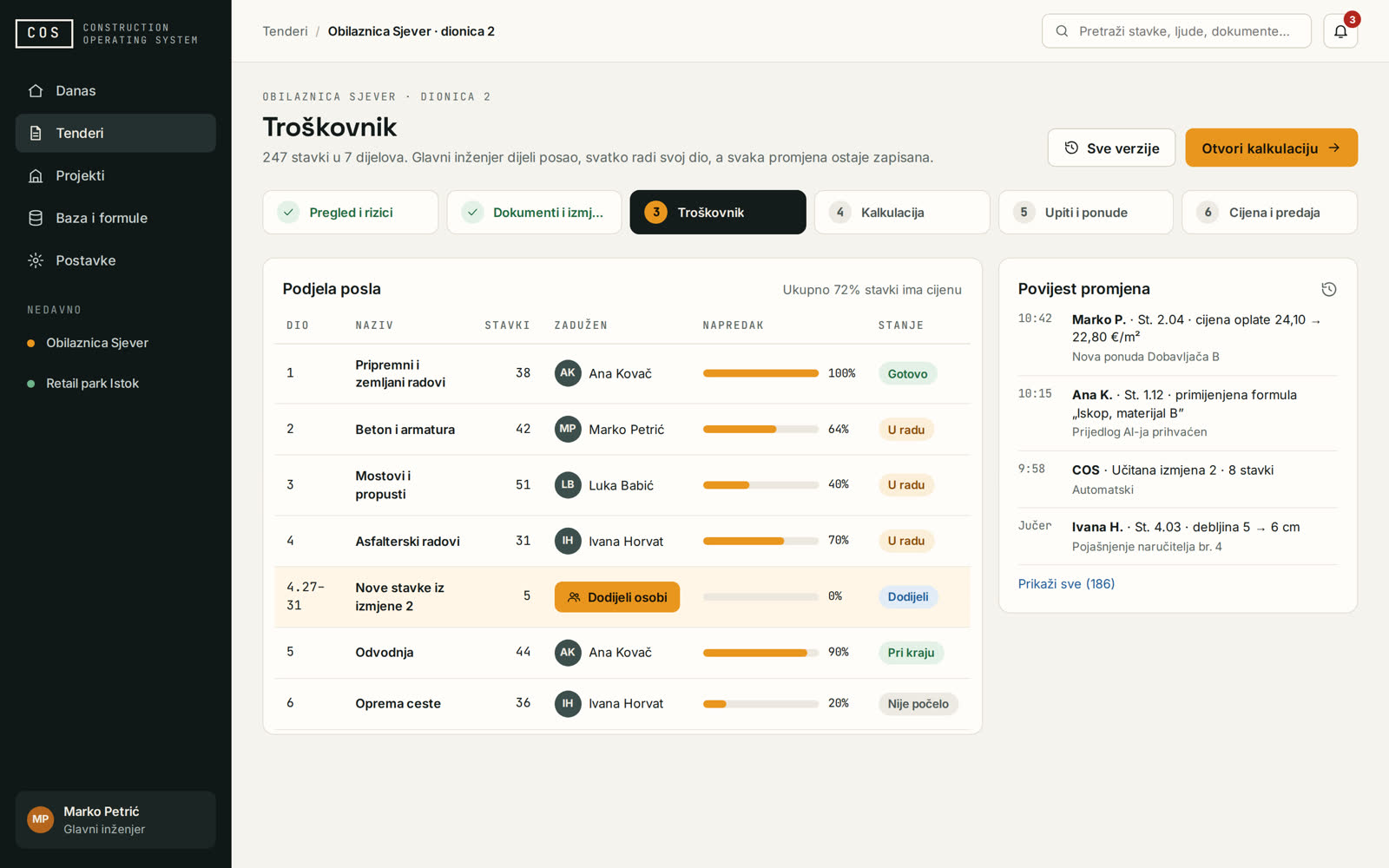Screen dimensions: 1389x868
Task: Open Nove stavke iz izmjene 2 row
Action: pyautogui.click(x=622, y=597)
